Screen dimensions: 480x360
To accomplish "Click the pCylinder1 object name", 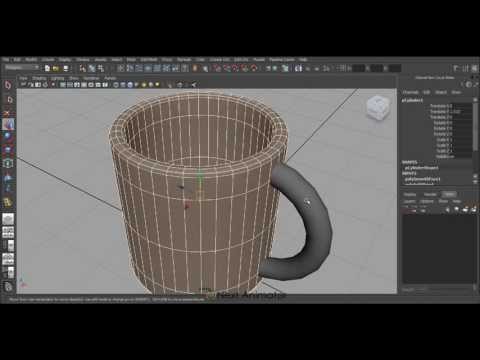I will coord(412,100).
